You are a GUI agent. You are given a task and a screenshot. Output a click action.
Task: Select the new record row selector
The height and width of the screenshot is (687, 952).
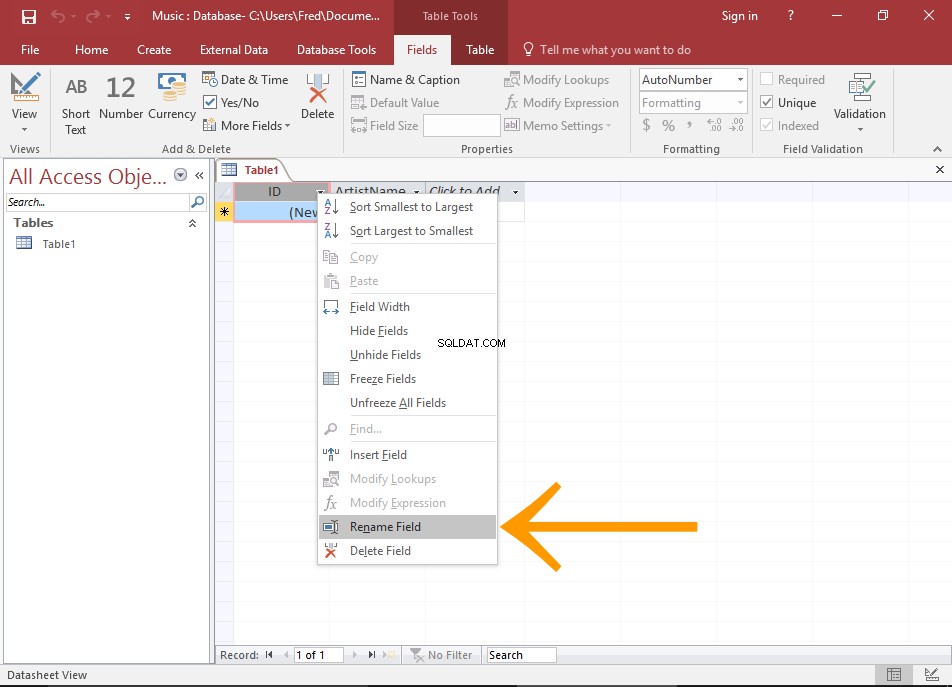click(x=225, y=211)
